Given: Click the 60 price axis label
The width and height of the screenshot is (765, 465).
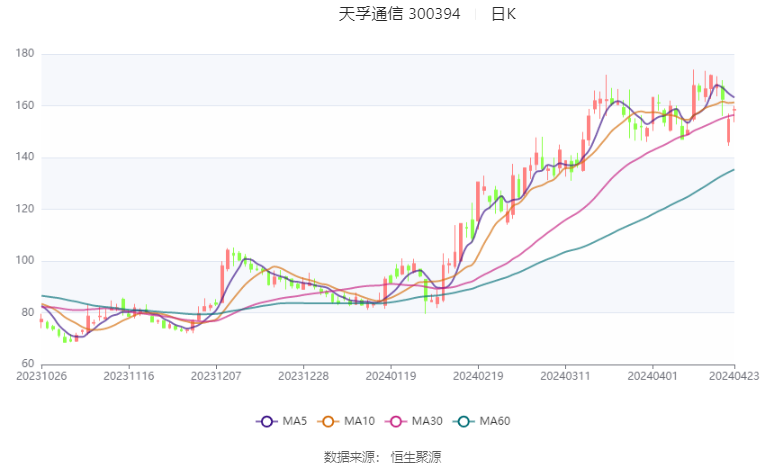Looking at the screenshot, I should [x=28, y=364].
